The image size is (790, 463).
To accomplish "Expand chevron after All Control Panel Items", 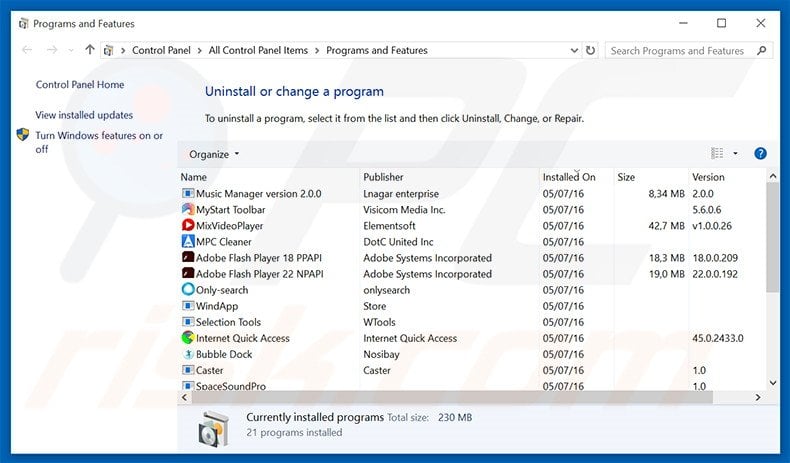I will click(317, 50).
